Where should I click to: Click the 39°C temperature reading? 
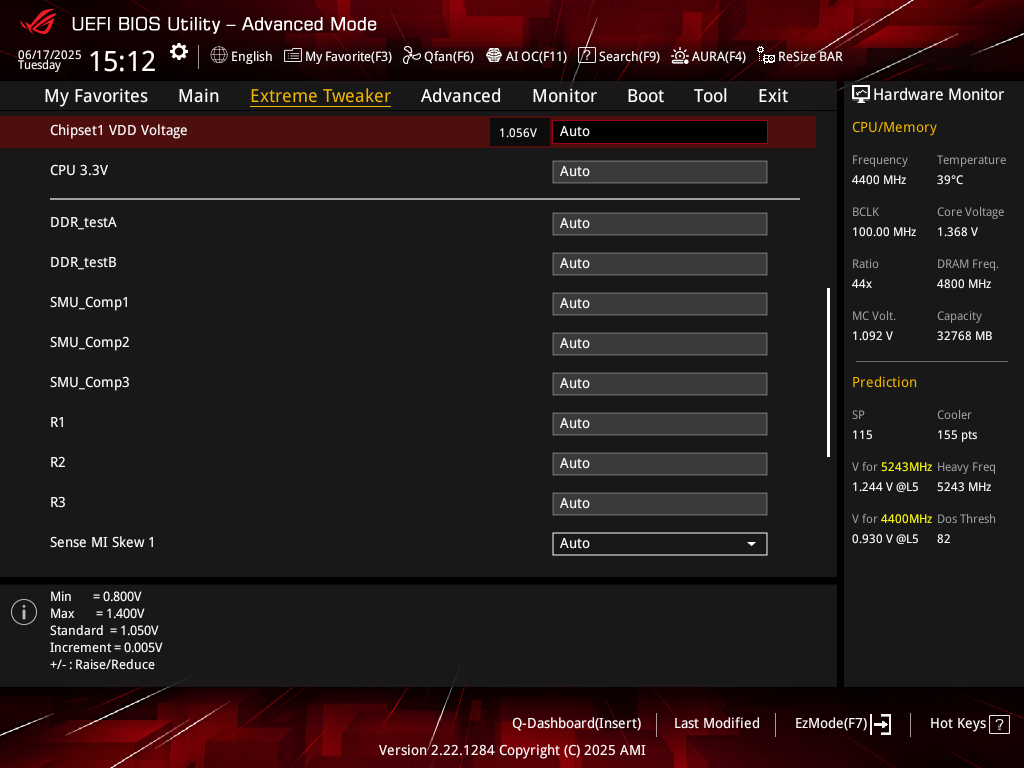coord(950,180)
